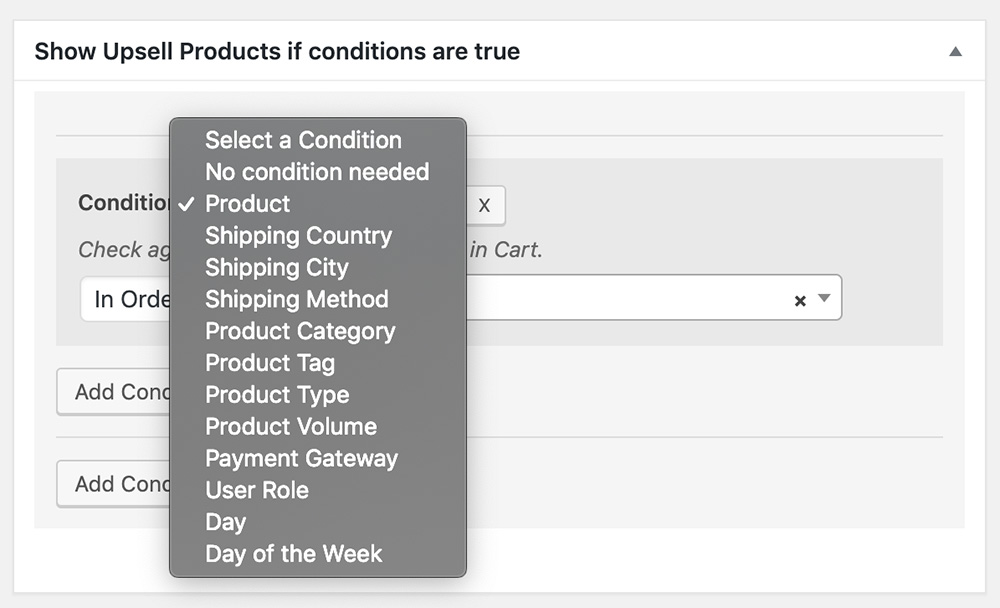The height and width of the screenshot is (608, 1000).
Task: Select "Payment Gateway" condition
Action: pos(301,458)
